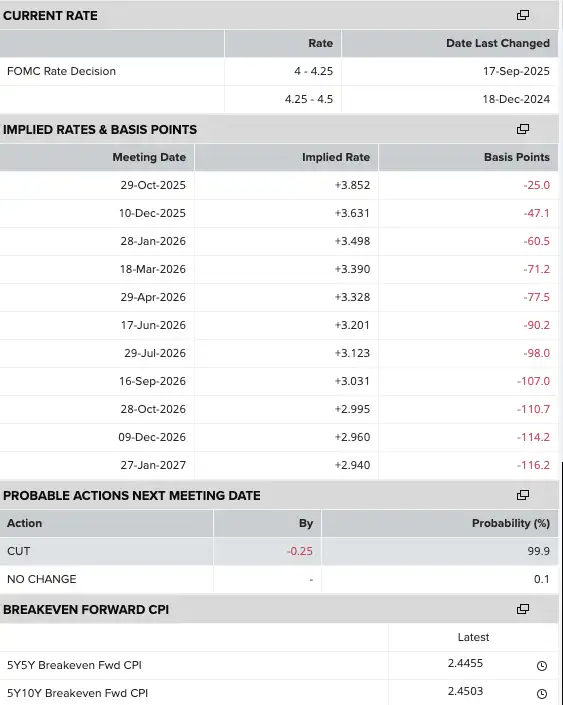This screenshot has width=563, height=705.
Task: Pop out Implied Rates & Basis Points panel
Action: [523, 129]
